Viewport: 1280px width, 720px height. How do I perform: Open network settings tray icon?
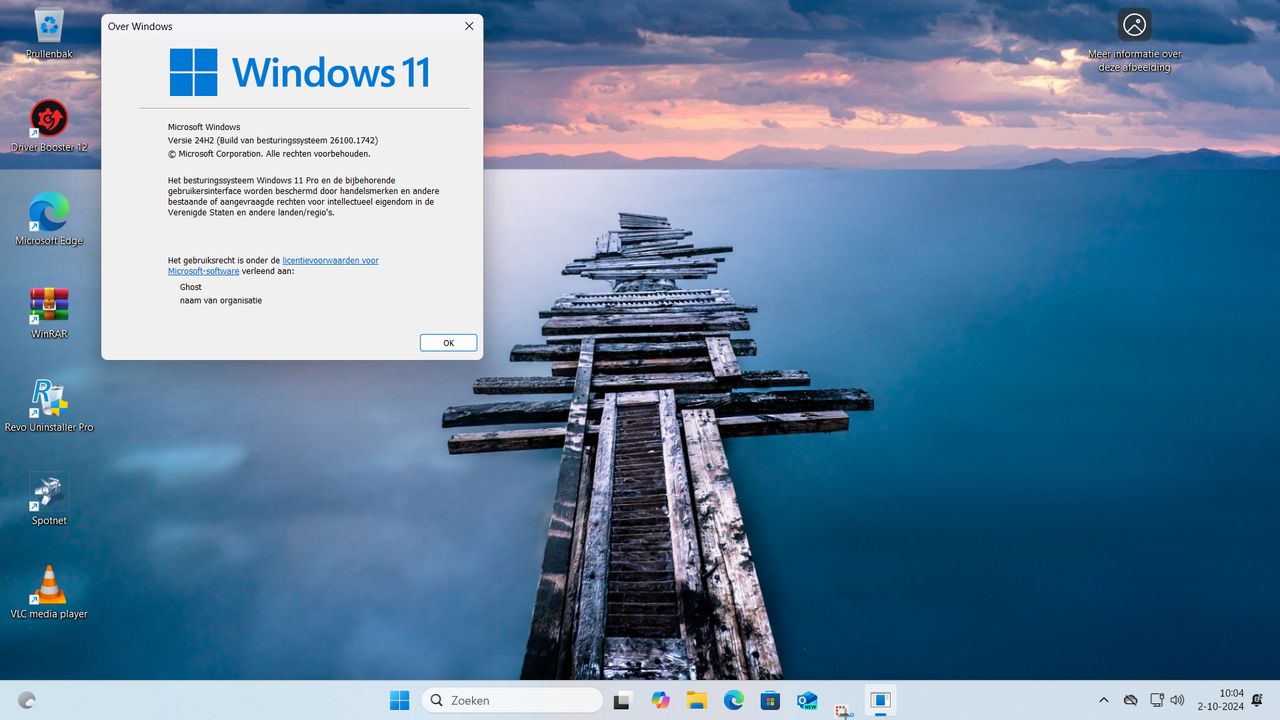tap(1157, 700)
